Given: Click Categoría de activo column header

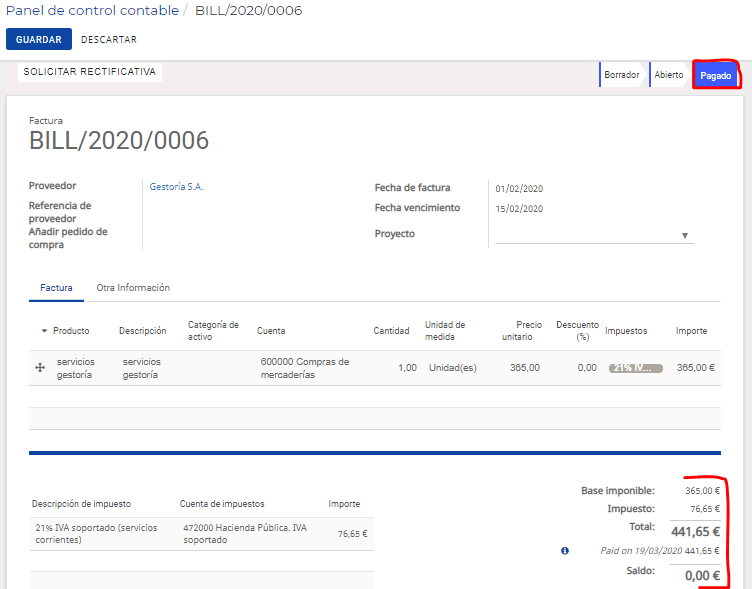Looking at the screenshot, I should tap(213, 331).
